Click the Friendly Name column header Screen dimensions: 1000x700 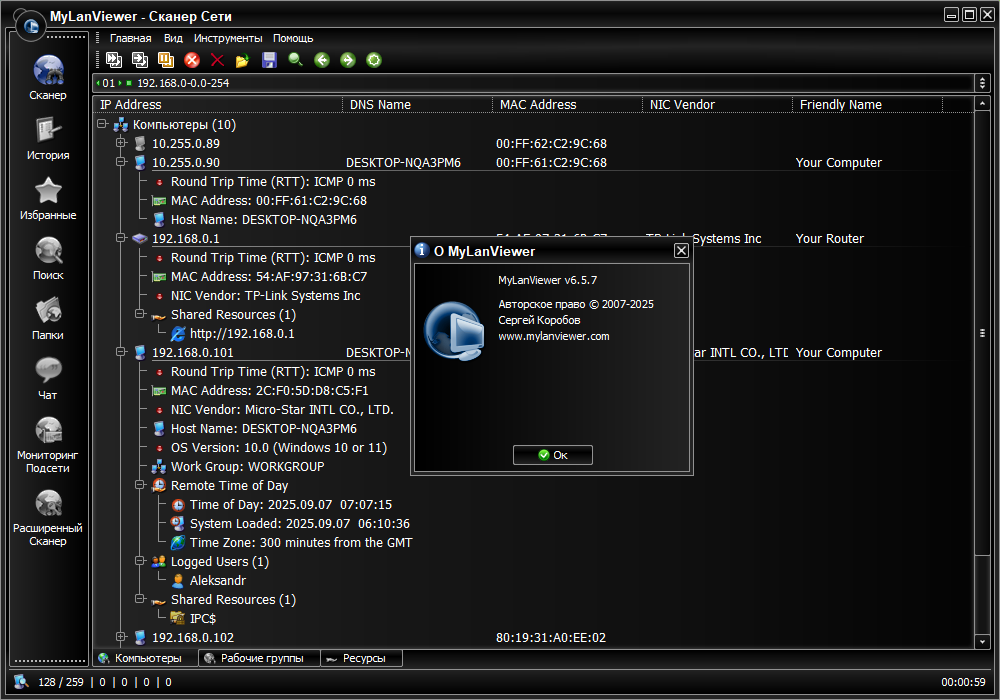click(867, 105)
